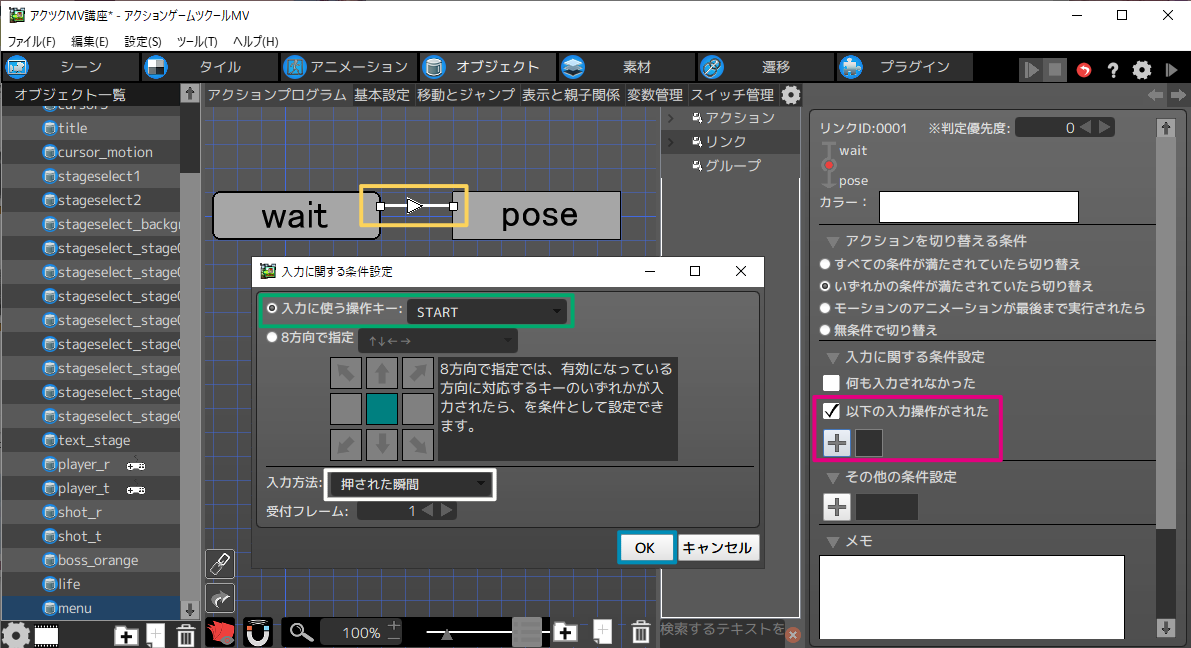Click the magnifier zoom icon
The height and width of the screenshot is (648, 1191).
[301, 632]
